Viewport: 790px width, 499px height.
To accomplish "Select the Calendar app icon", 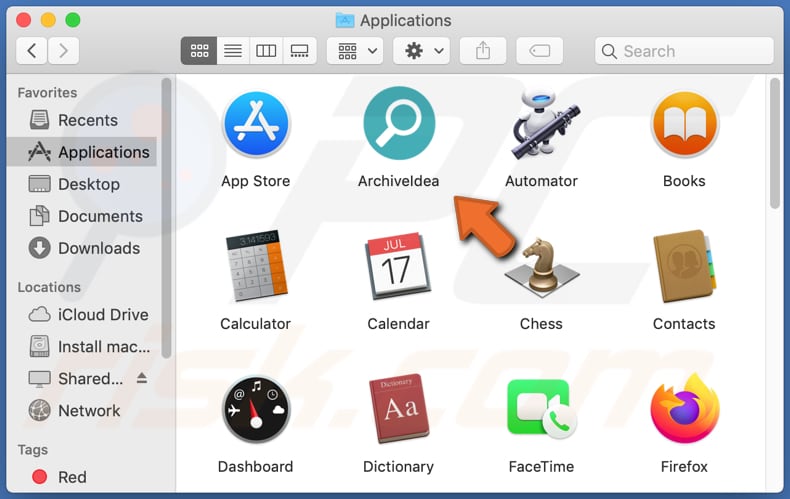I will point(399,266).
